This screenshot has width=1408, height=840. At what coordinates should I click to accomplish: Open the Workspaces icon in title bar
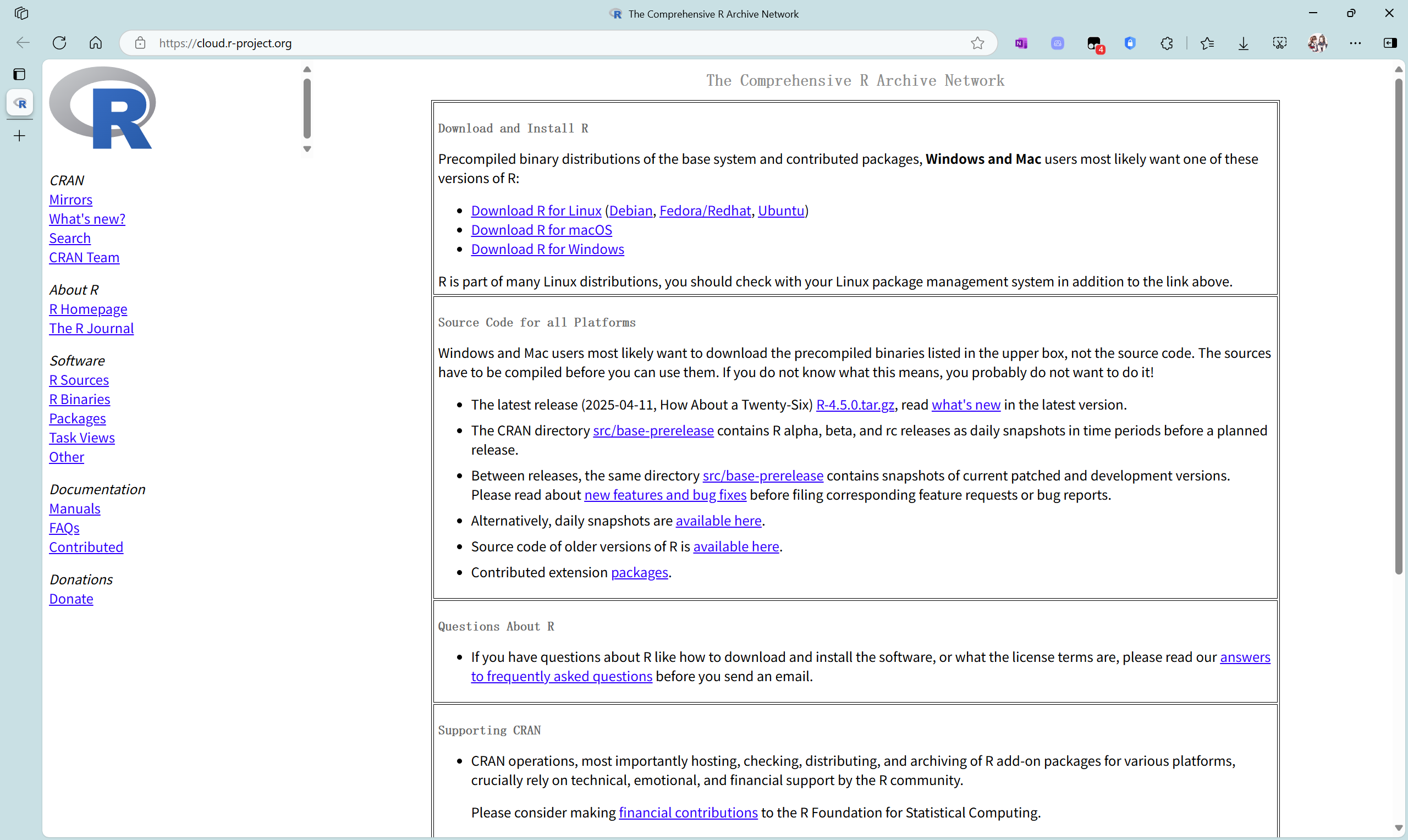21,13
